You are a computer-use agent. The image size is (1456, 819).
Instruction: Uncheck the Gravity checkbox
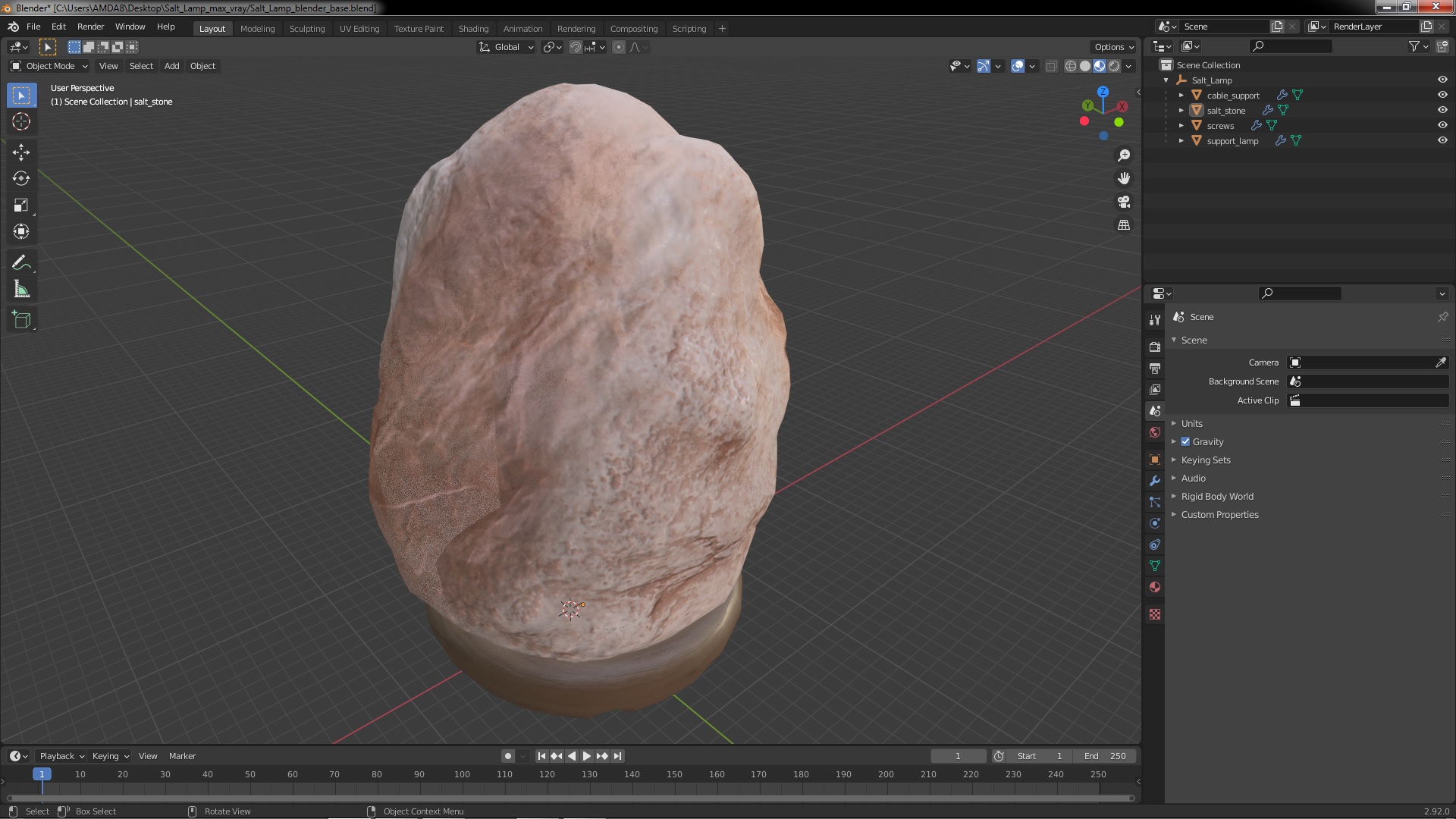(x=1185, y=441)
